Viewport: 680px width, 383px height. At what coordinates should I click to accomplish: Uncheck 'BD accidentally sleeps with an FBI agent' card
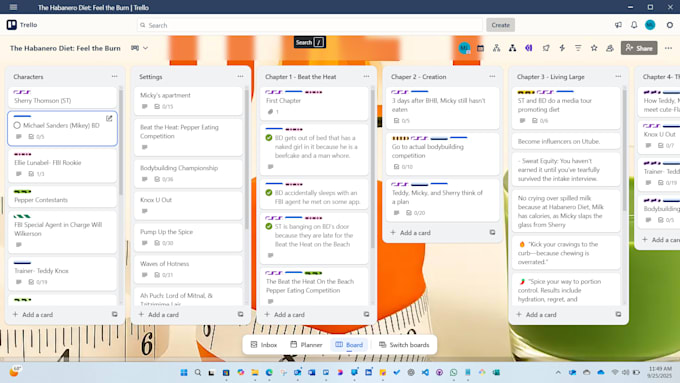pyautogui.click(x=269, y=193)
